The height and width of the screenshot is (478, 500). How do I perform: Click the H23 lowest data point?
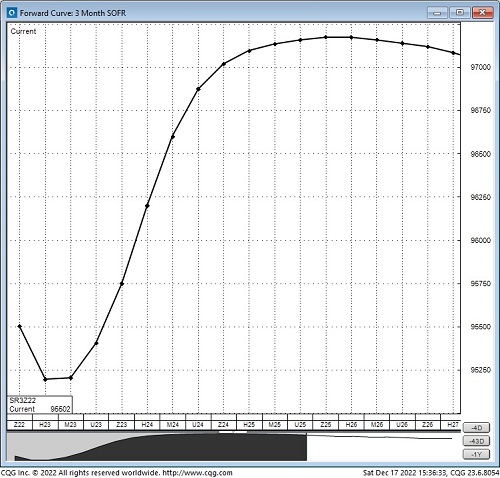pos(45,379)
